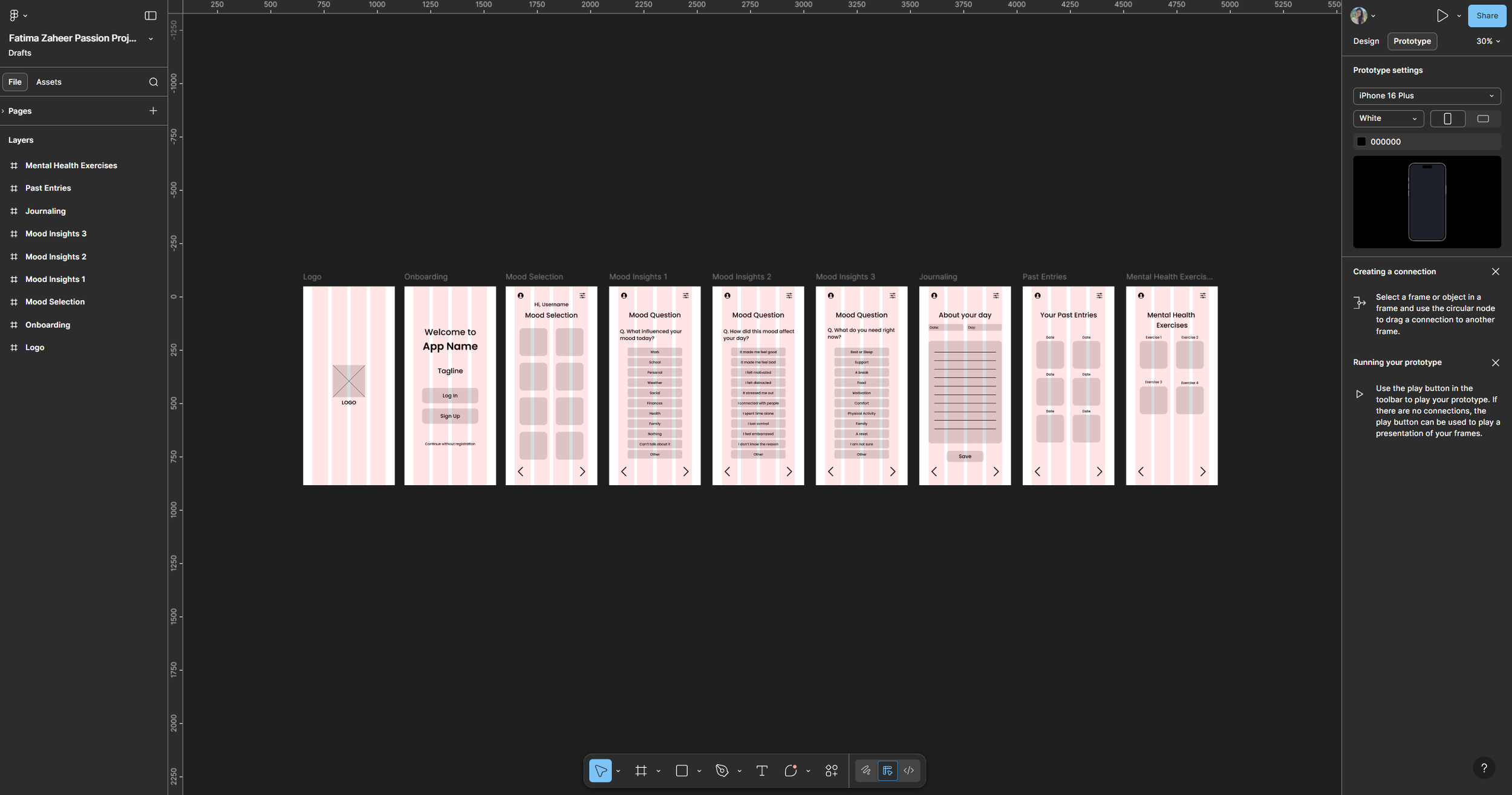Click Log In button on Onboarding frame
This screenshot has height=795, width=1512.
(x=450, y=396)
